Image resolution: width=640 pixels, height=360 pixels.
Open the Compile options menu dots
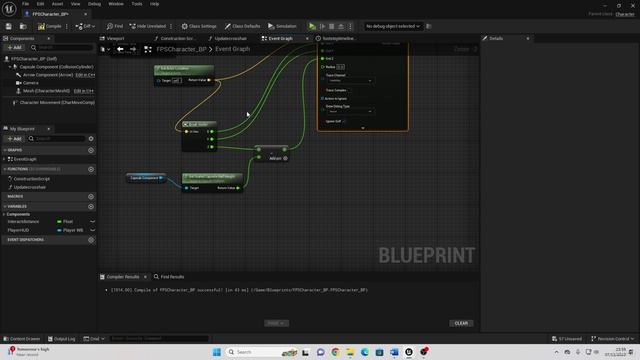(x=67, y=26)
